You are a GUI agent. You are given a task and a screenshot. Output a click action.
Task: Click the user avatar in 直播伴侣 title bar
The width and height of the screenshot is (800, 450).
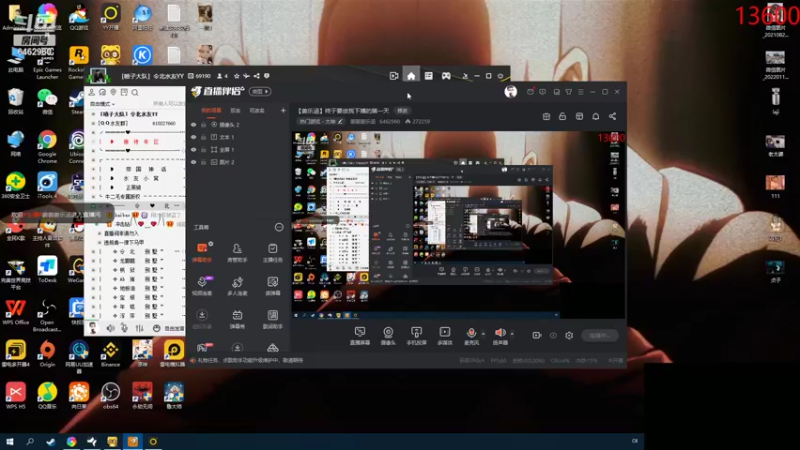(x=511, y=91)
